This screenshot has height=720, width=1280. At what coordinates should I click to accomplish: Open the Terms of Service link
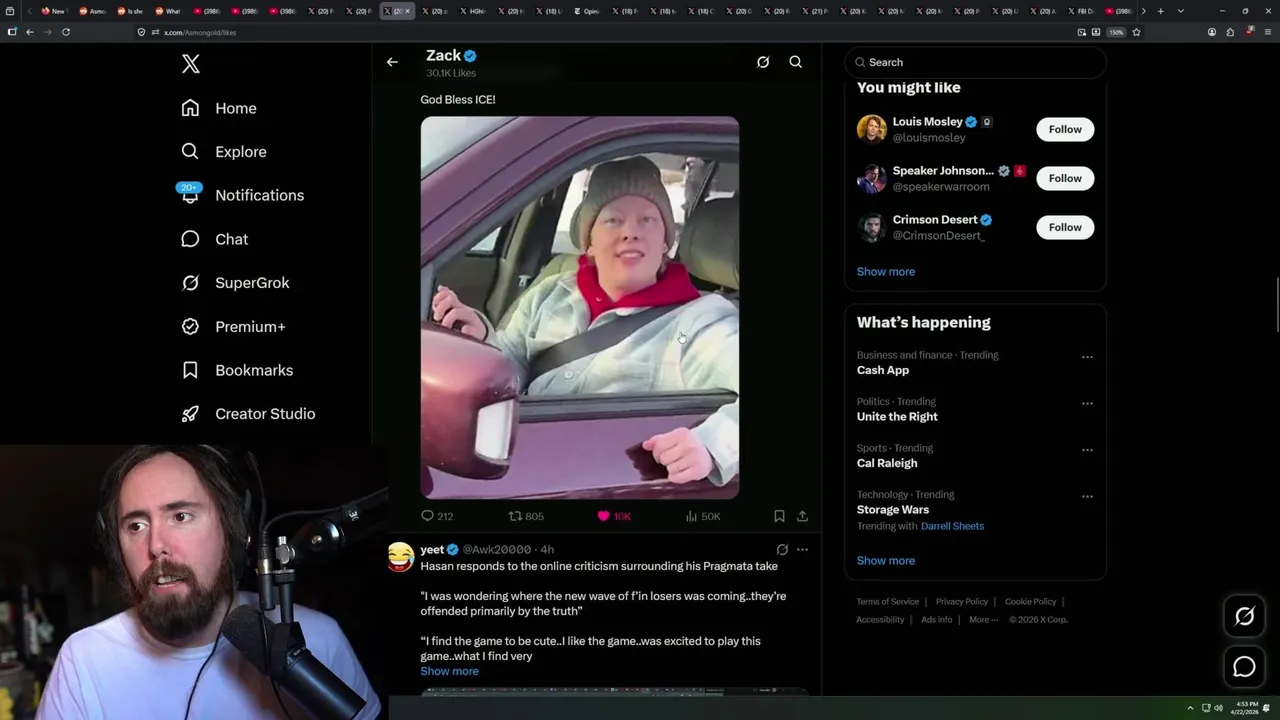(888, 602)
